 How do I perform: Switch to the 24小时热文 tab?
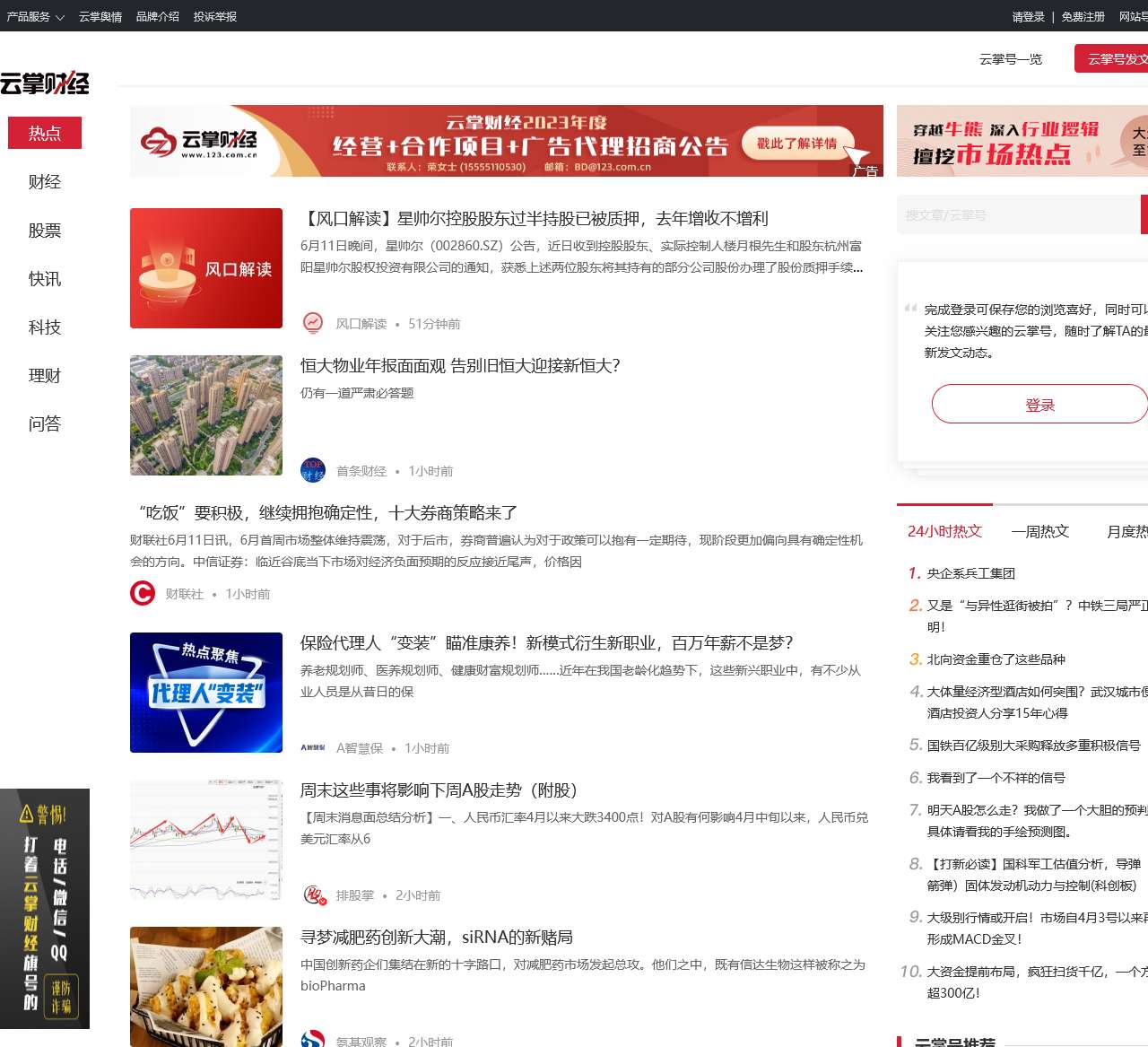pyautogui.click(x=944, y=531)
